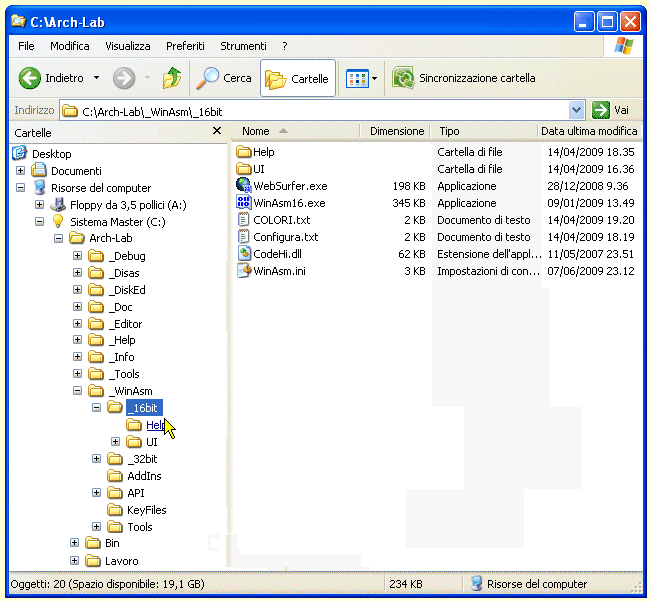
Task: Click Sincronizzazione cartella toolbar icon
Action: (x=403, y=78)
